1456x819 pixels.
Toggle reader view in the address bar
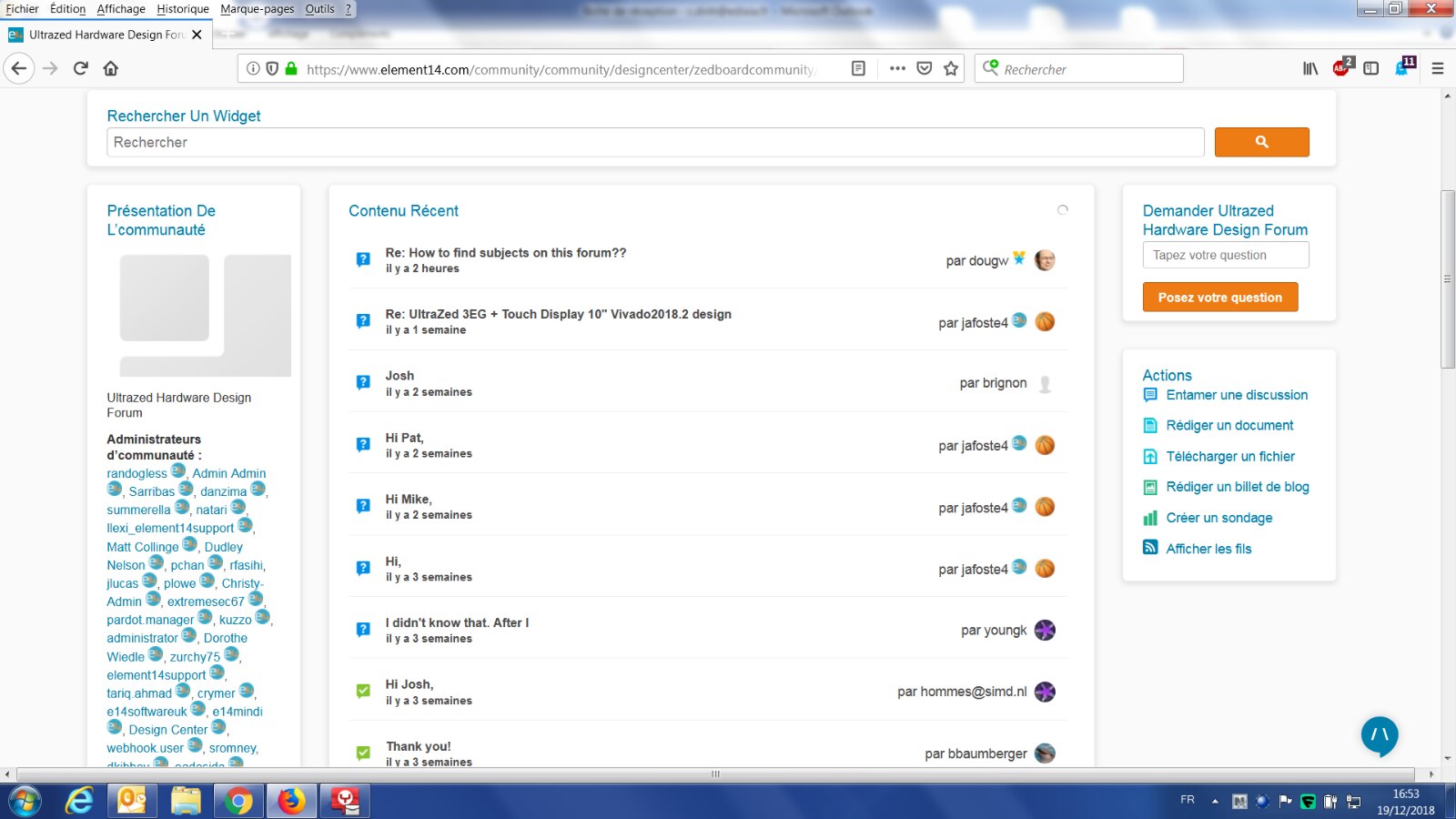(x=858, y=68)
